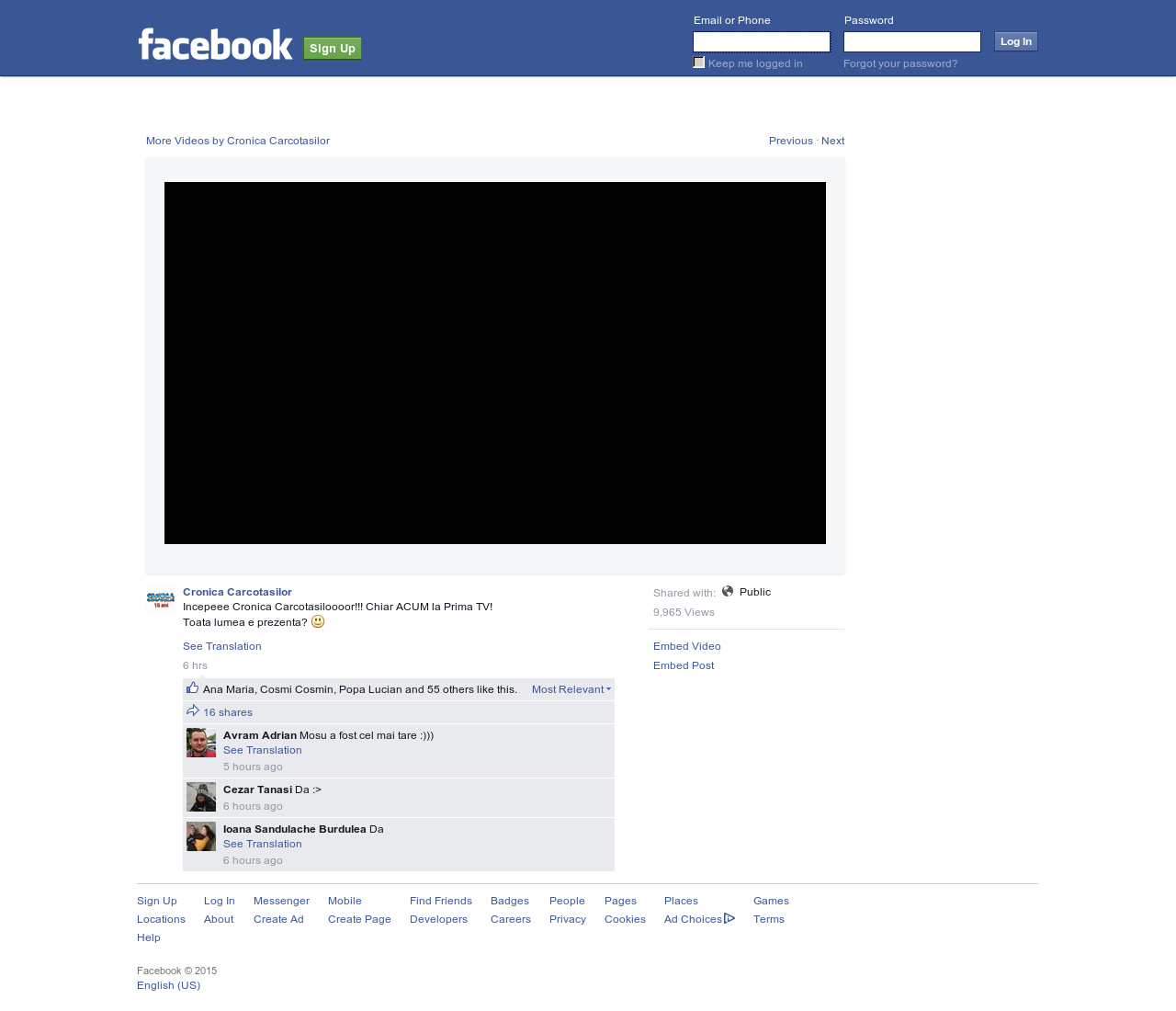
Task: Play the video in the black player
Action: (495, 363)
